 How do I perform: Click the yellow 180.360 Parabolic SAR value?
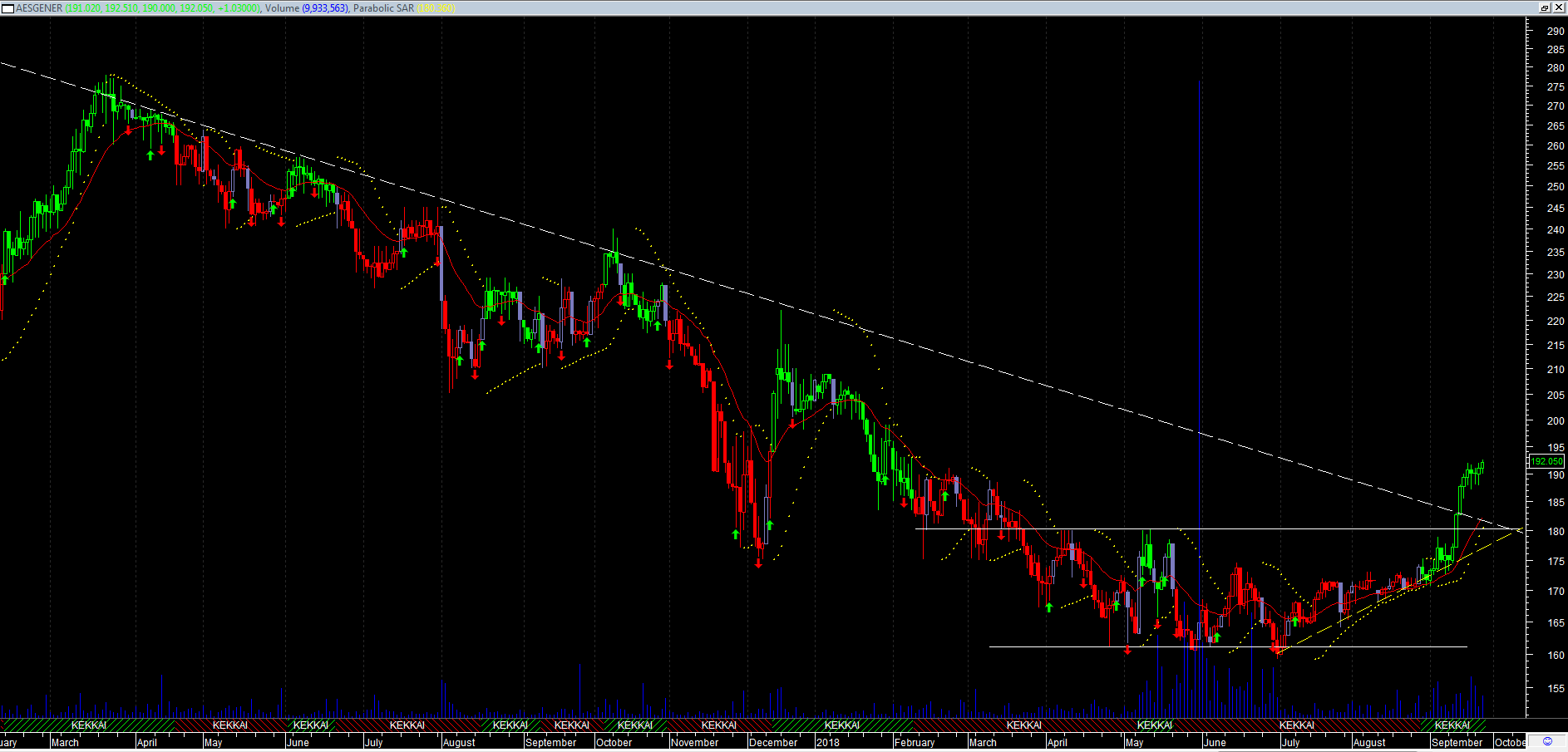tap(436, 8)
